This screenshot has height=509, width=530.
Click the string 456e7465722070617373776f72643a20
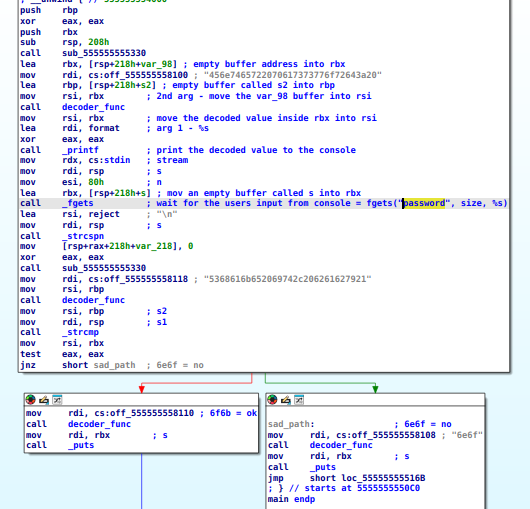(293, 75)
